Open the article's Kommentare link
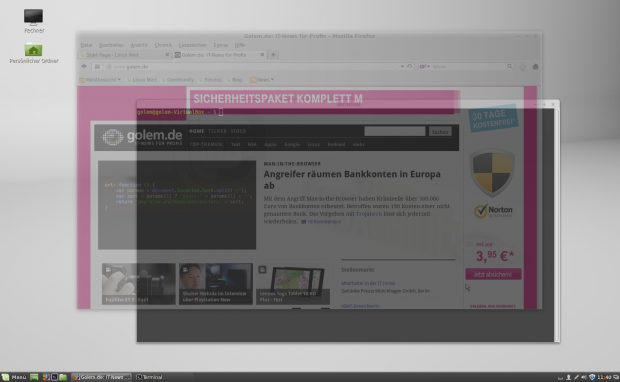This screenshot has height=382, width=620. coord(321,222)
